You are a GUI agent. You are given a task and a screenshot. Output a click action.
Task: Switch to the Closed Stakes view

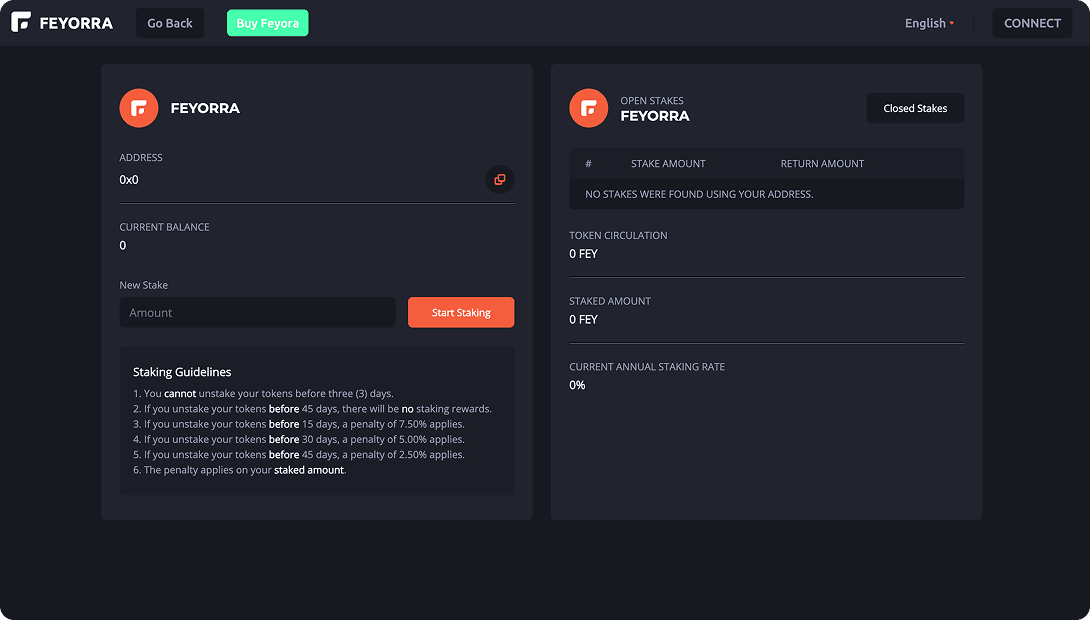coord(915,108)
